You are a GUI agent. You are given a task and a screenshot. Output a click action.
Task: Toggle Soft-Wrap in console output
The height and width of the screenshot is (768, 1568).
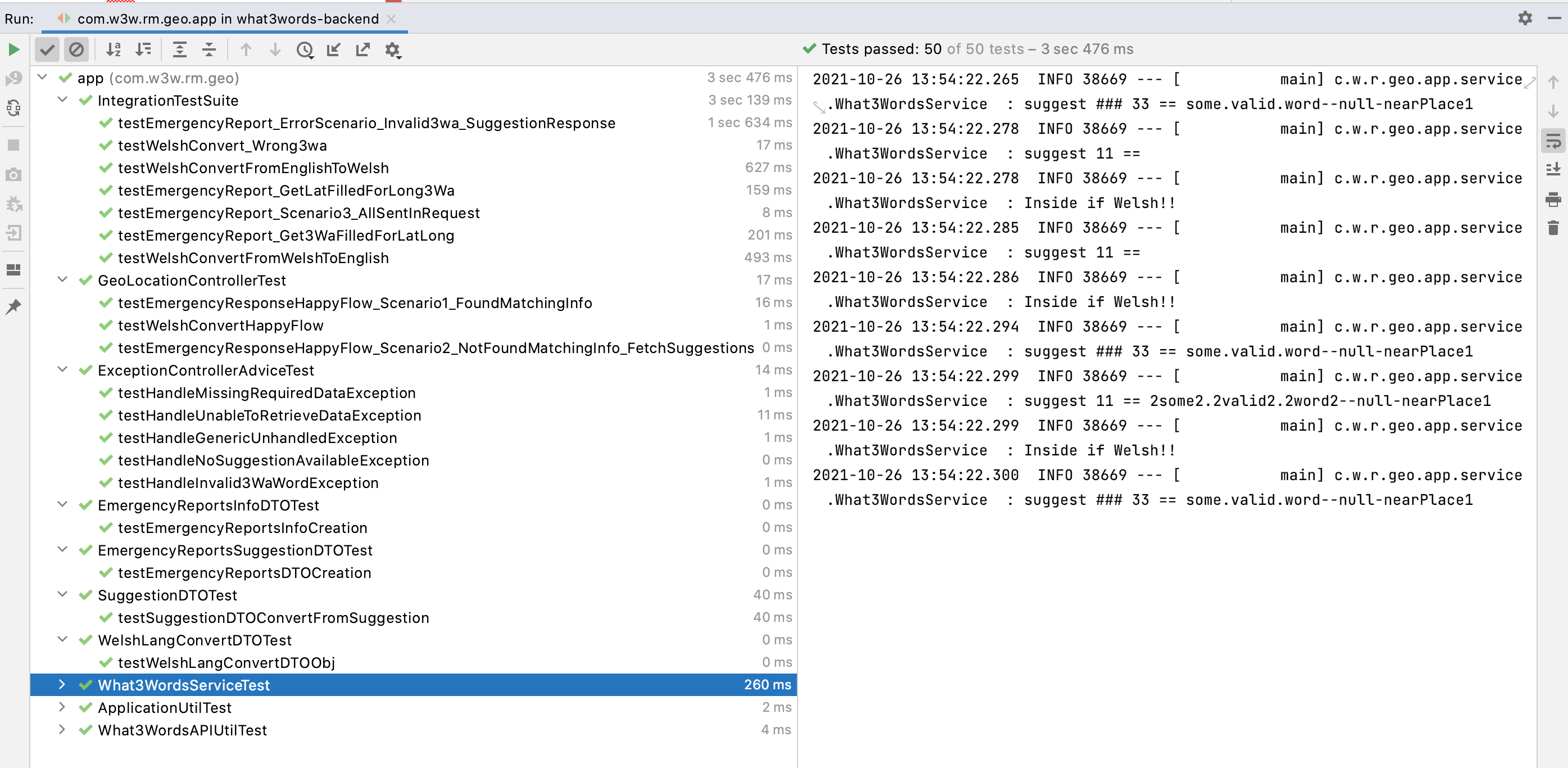coord(1553,141)
